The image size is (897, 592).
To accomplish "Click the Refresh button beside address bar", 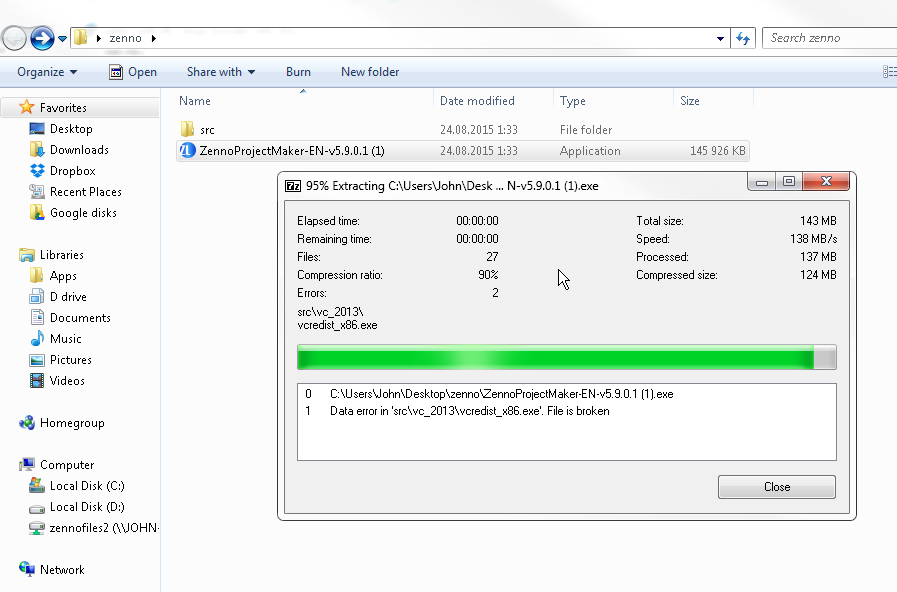I will point(743,38).
